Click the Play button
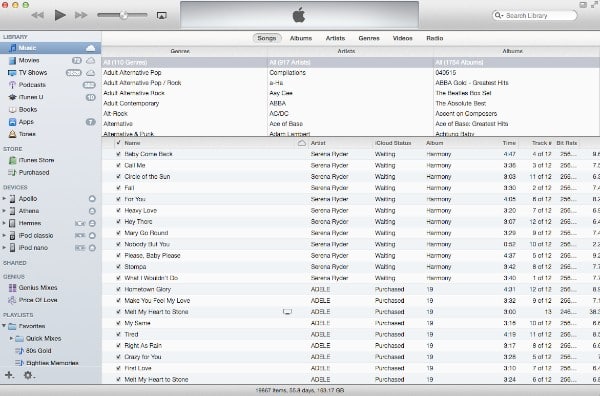The width and height of the screenshot is (600, 396). click(60, 15)
